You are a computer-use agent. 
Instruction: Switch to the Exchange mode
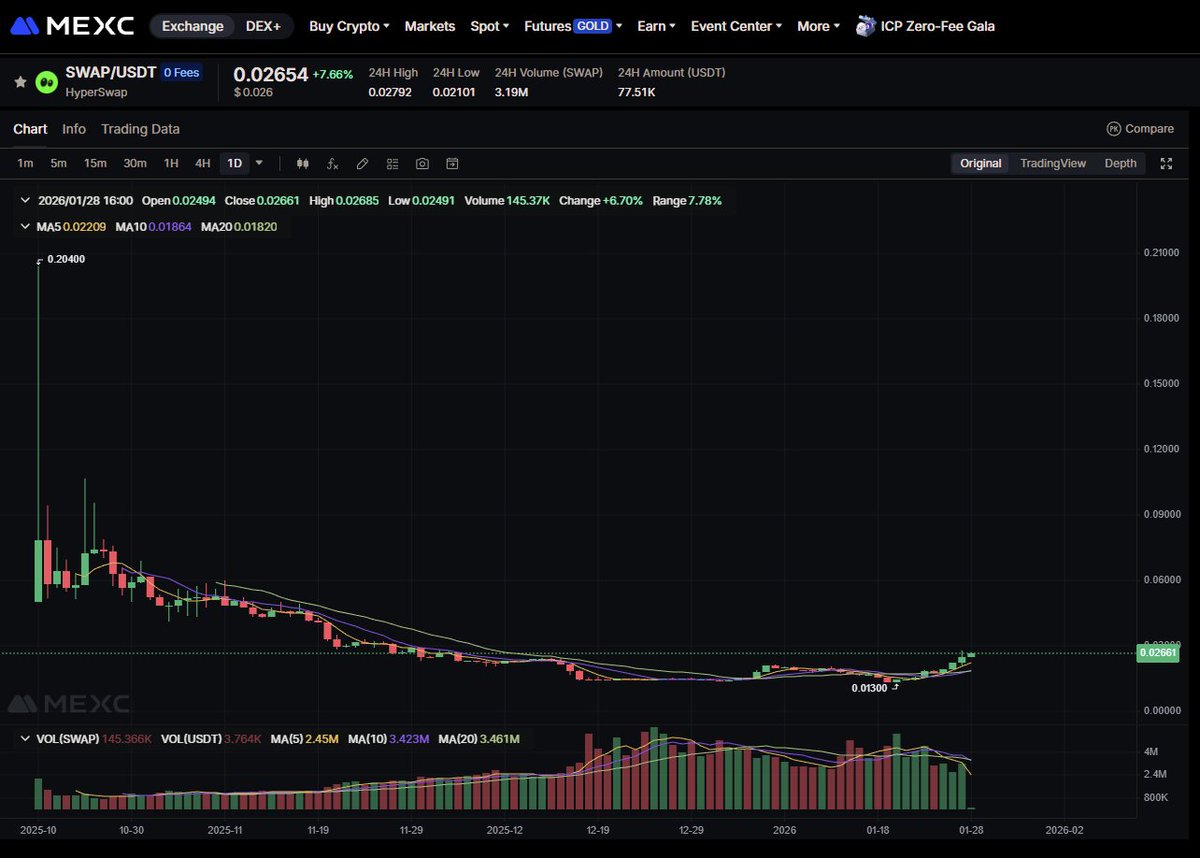[193, 26]
